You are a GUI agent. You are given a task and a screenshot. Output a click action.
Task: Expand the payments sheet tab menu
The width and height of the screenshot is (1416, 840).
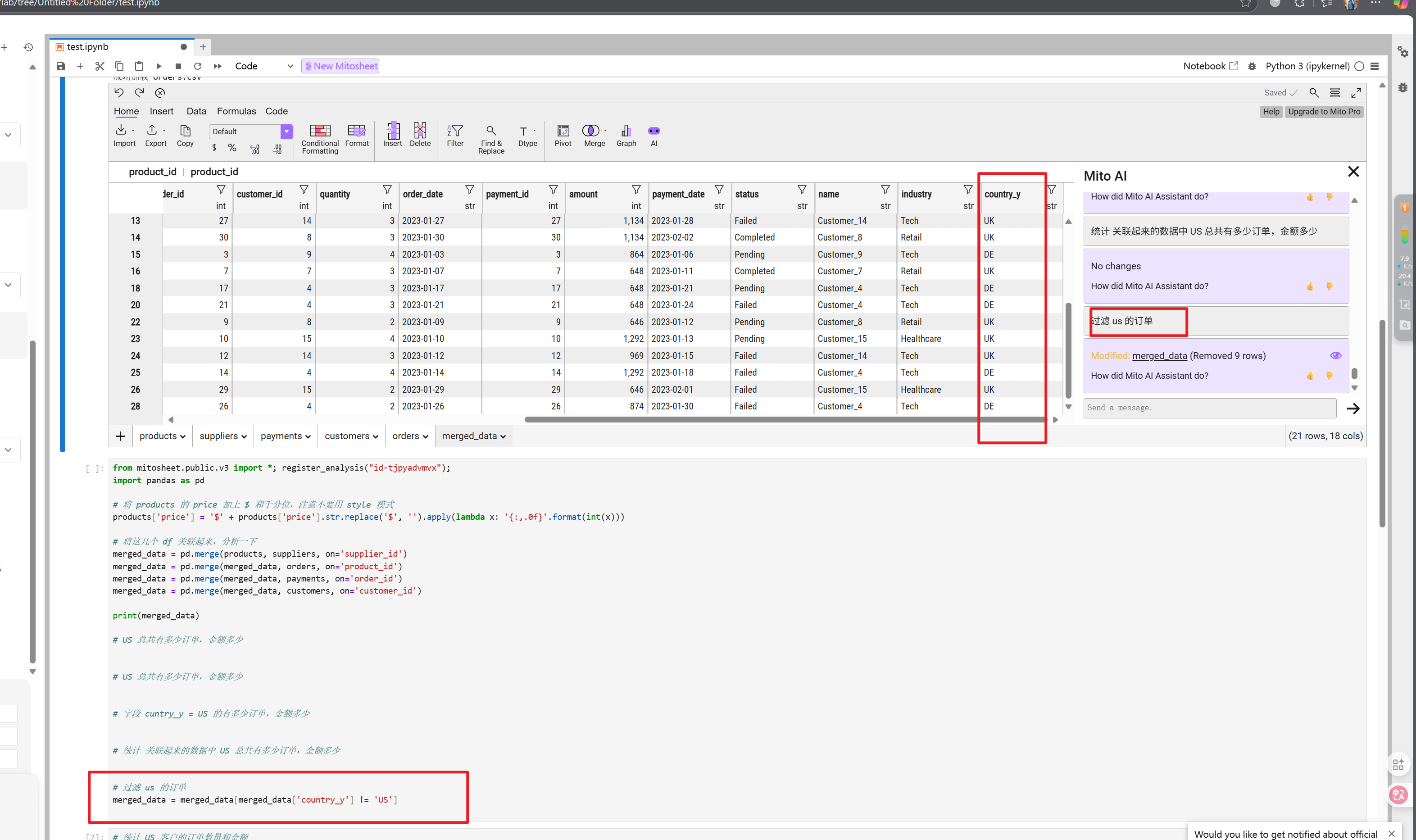pos(308,436)
